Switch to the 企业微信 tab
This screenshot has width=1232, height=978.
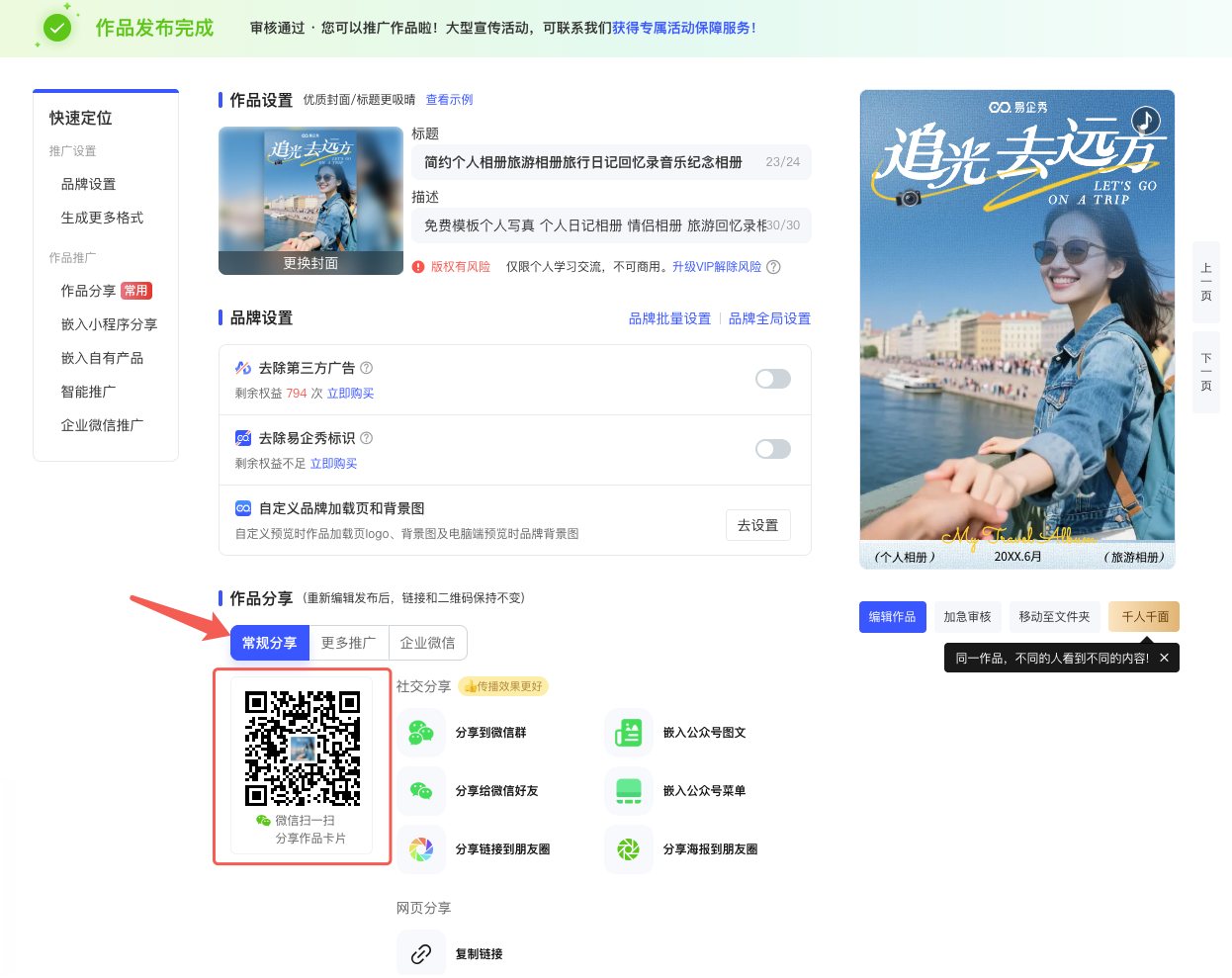(427, 643)
